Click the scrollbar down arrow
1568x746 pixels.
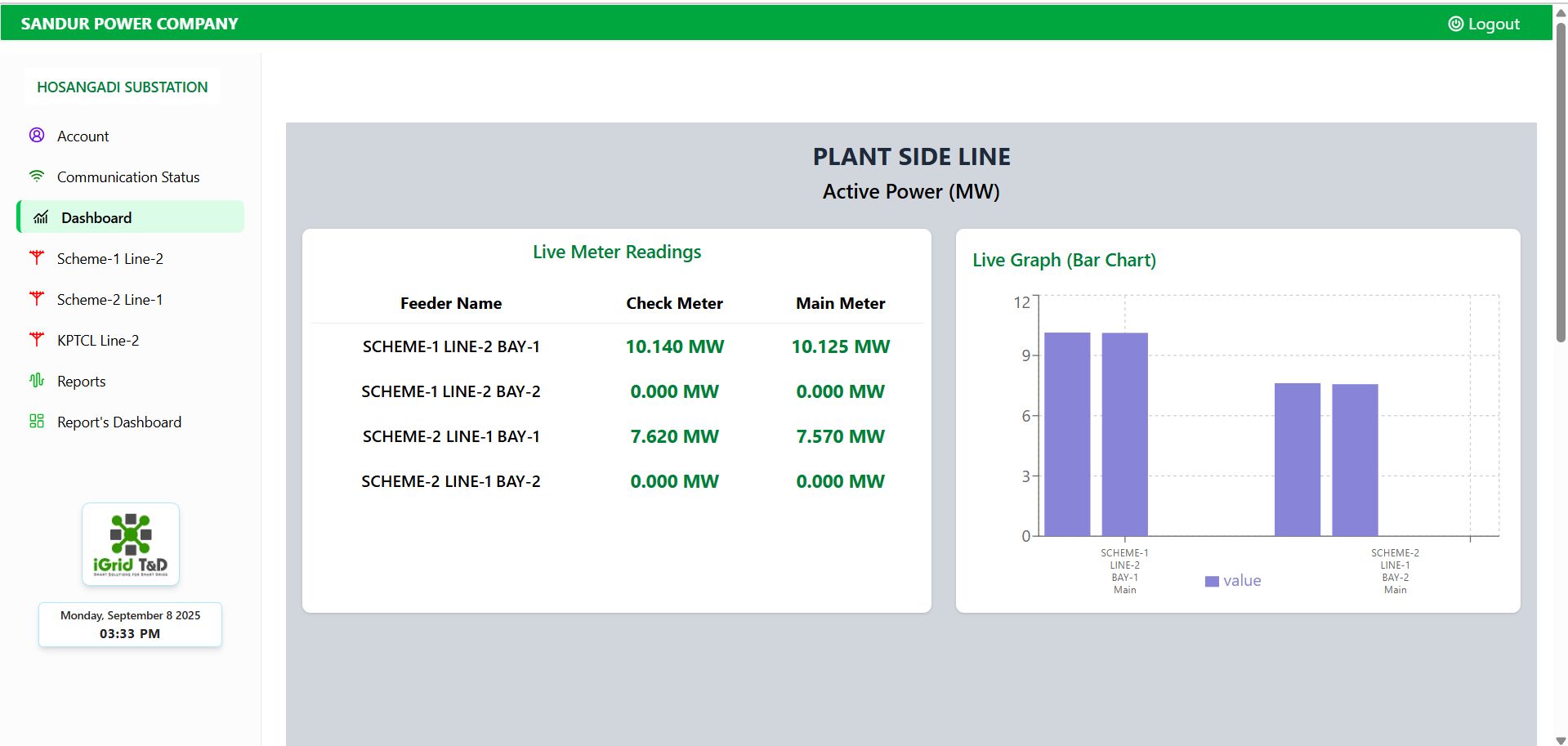[1561, 740]
